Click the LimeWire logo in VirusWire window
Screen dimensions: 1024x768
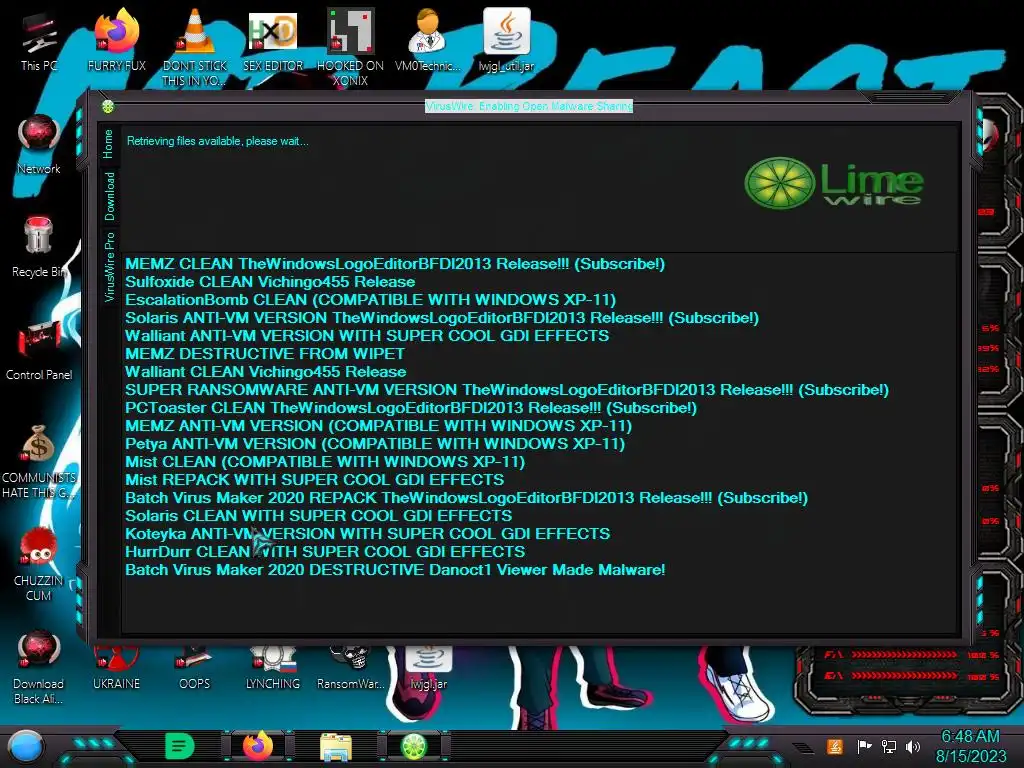pos(834,183)
